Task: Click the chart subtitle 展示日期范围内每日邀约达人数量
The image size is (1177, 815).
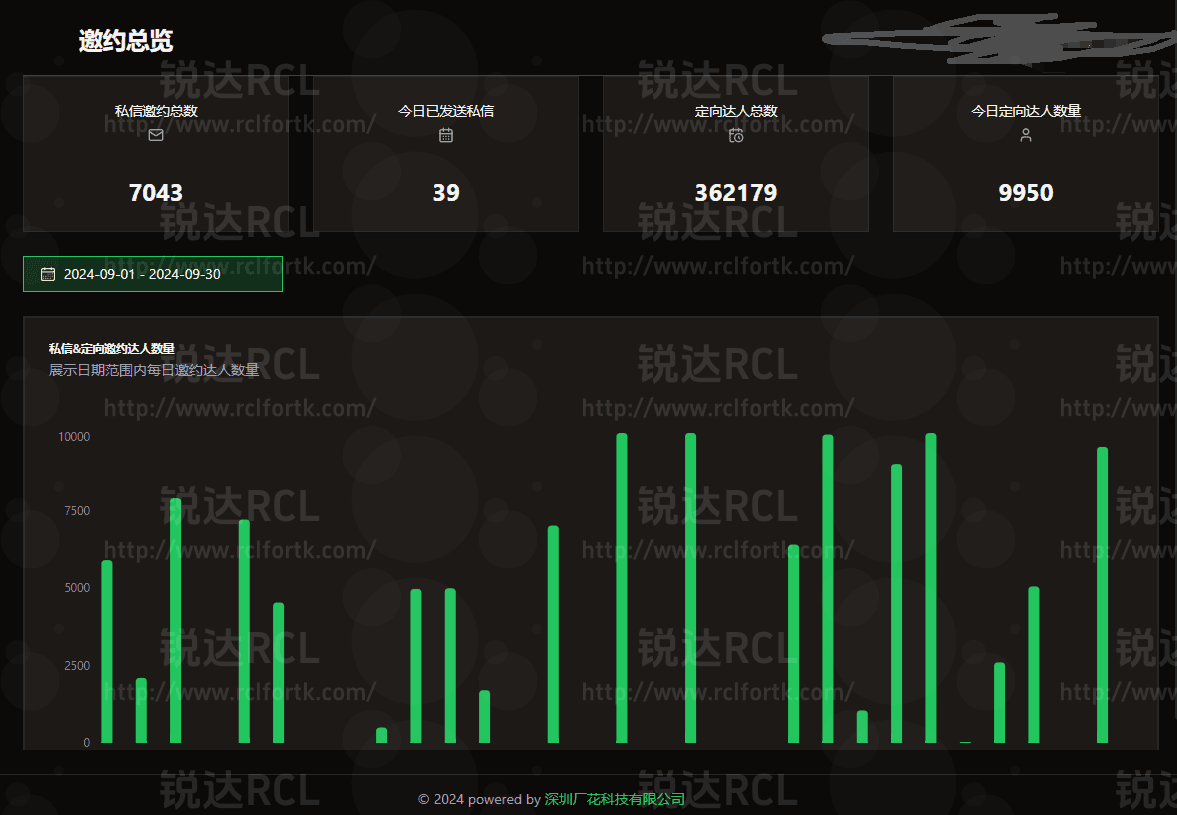Action: pos(155,369)
